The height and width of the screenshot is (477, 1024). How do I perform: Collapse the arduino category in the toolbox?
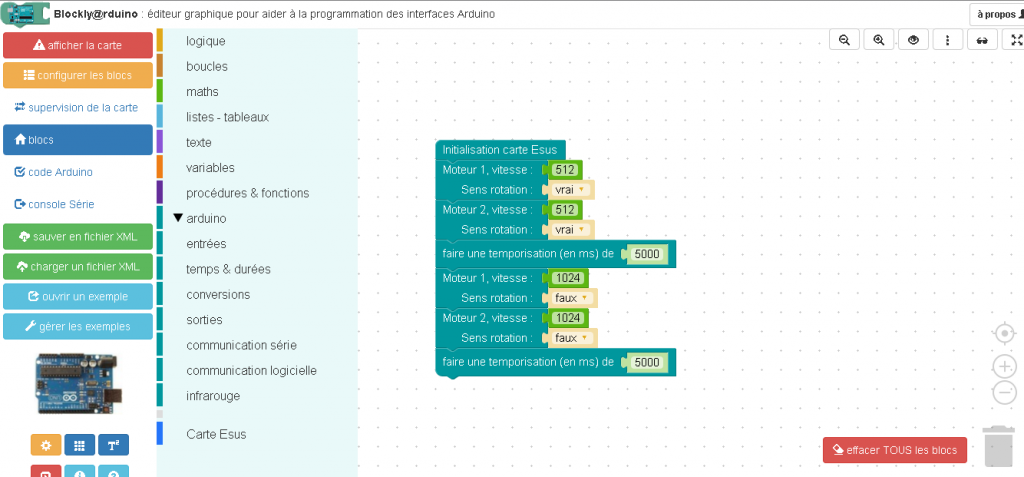[179, 218]
